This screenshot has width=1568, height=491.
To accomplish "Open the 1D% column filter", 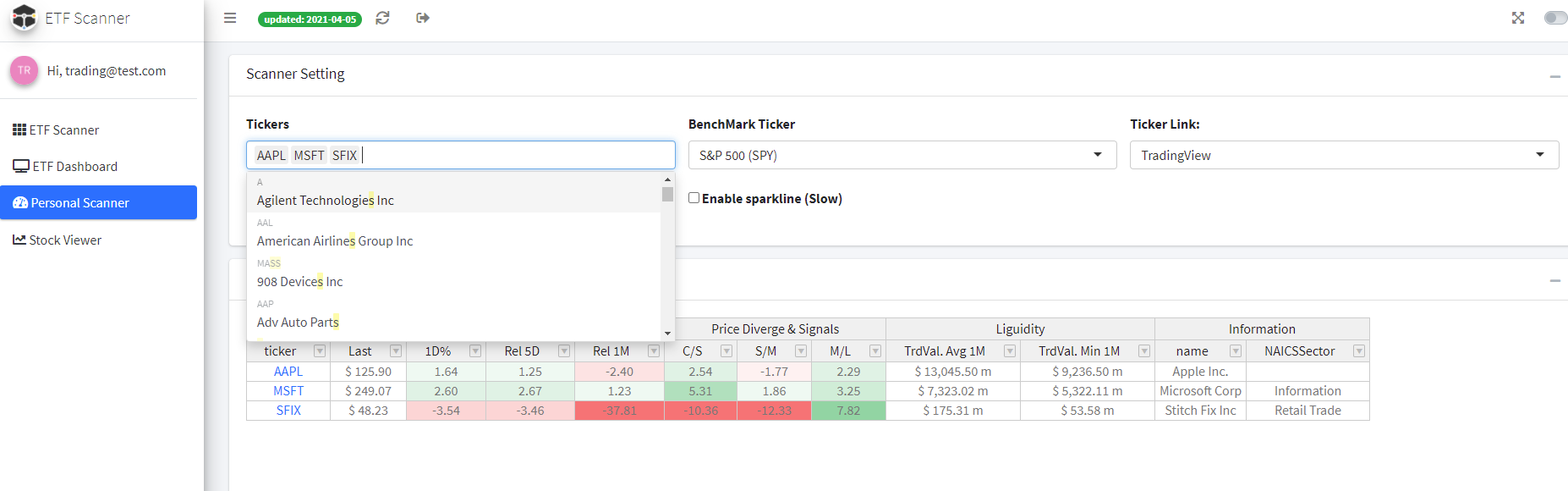I will [475, 350].
